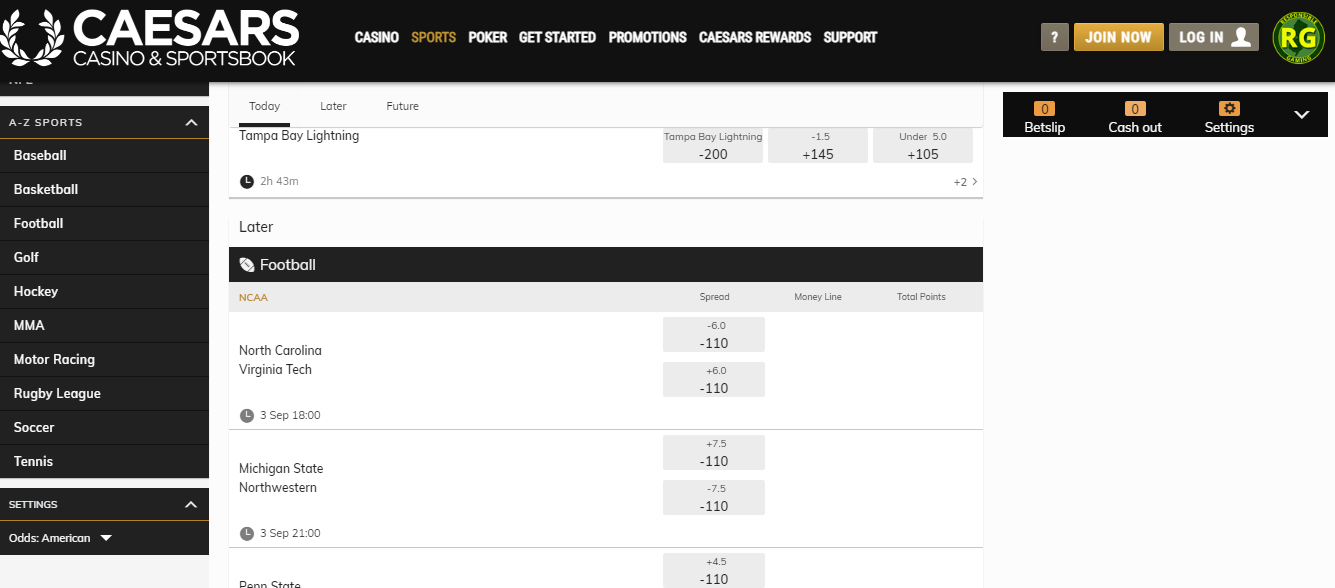Switch to the Future tab

pos(403,106)
